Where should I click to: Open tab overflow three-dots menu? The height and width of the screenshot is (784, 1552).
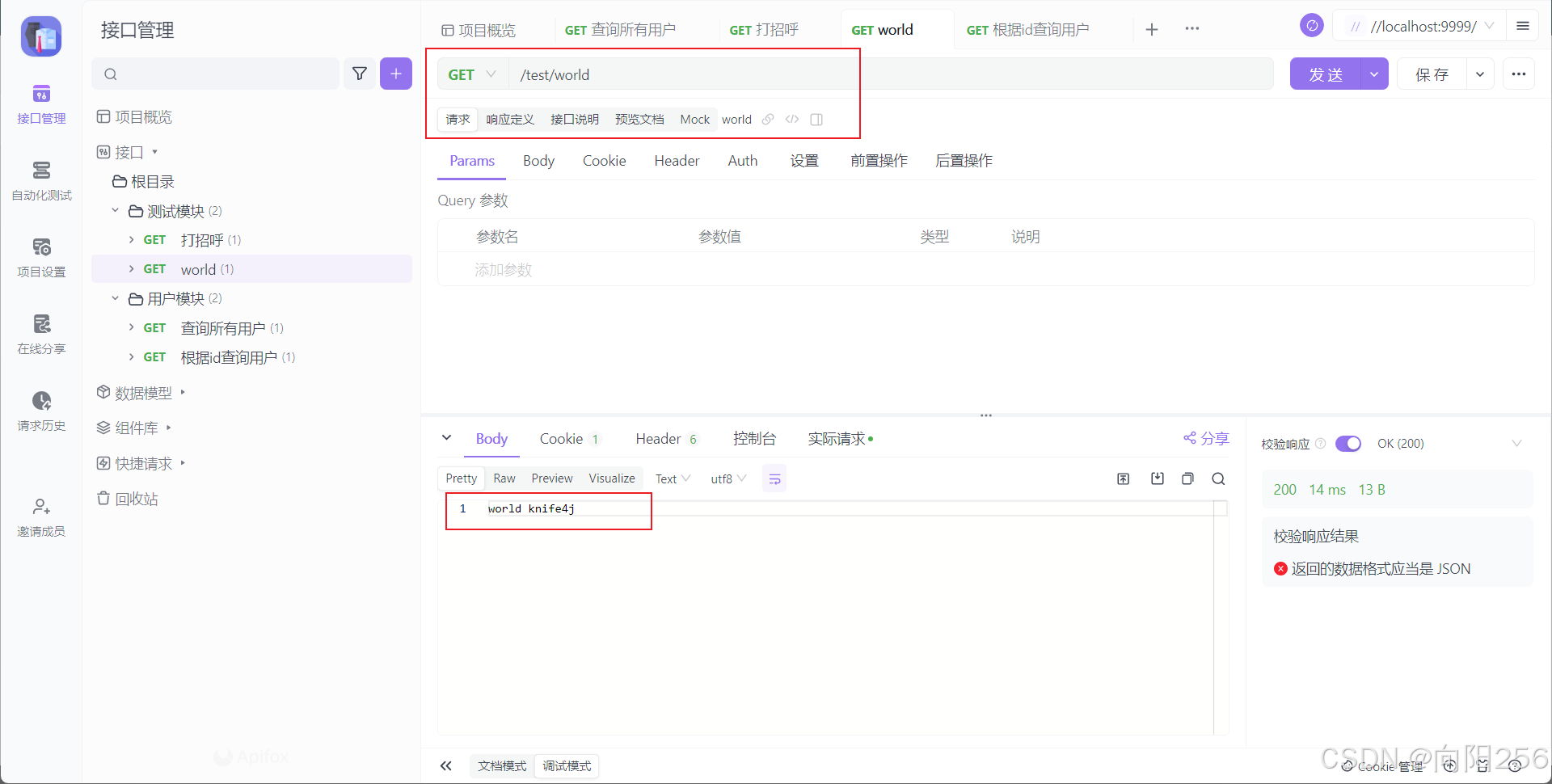point(1192,29)
